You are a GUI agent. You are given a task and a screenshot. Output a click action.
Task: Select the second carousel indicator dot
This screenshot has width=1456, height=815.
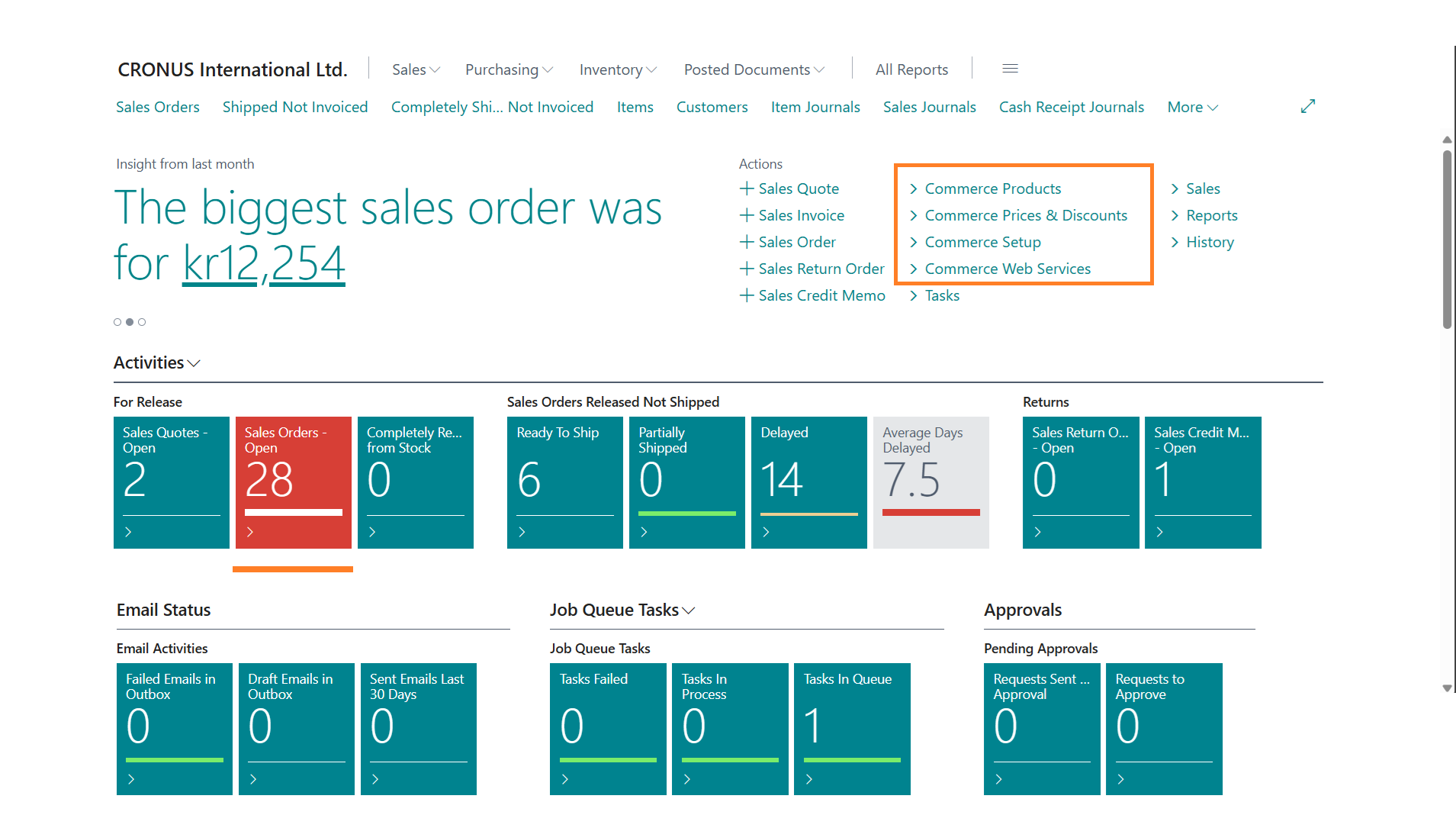130,322
